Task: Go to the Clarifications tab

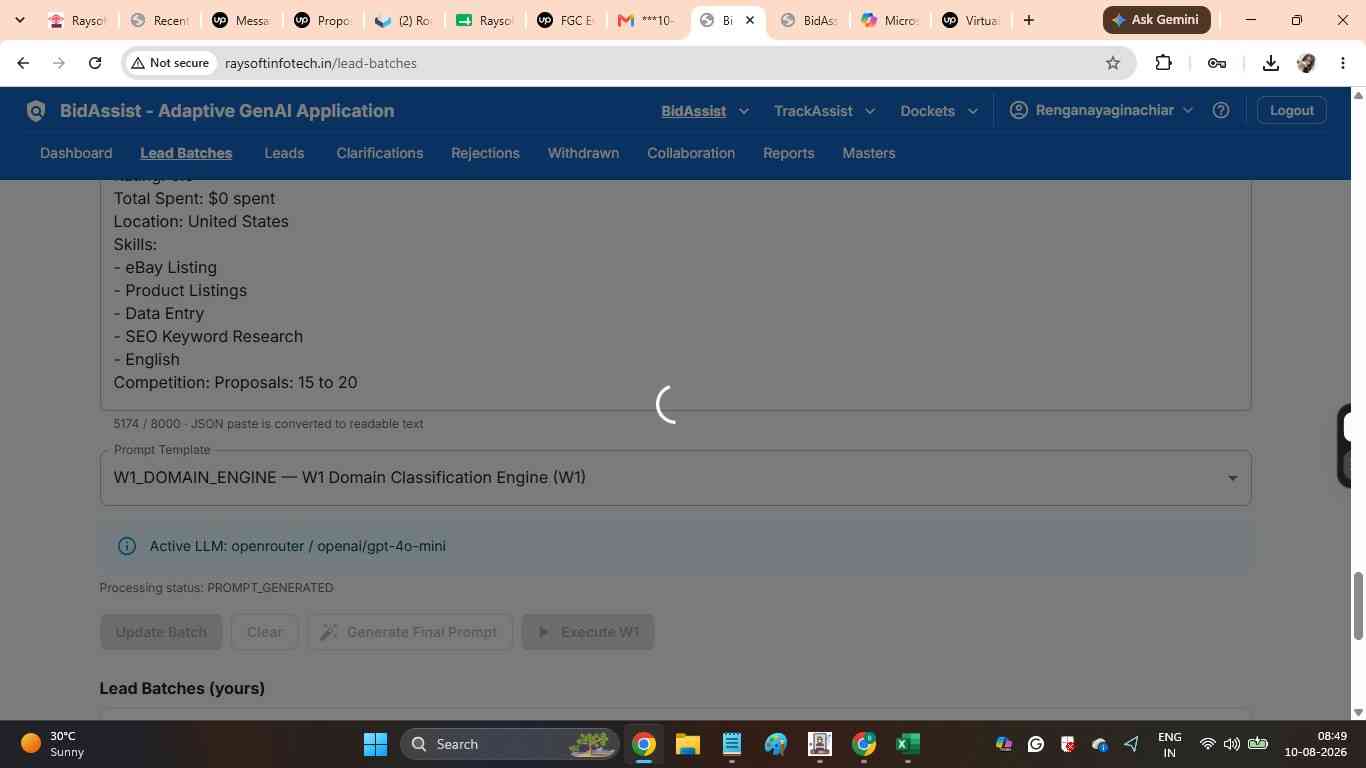Action: coord(380,153)
